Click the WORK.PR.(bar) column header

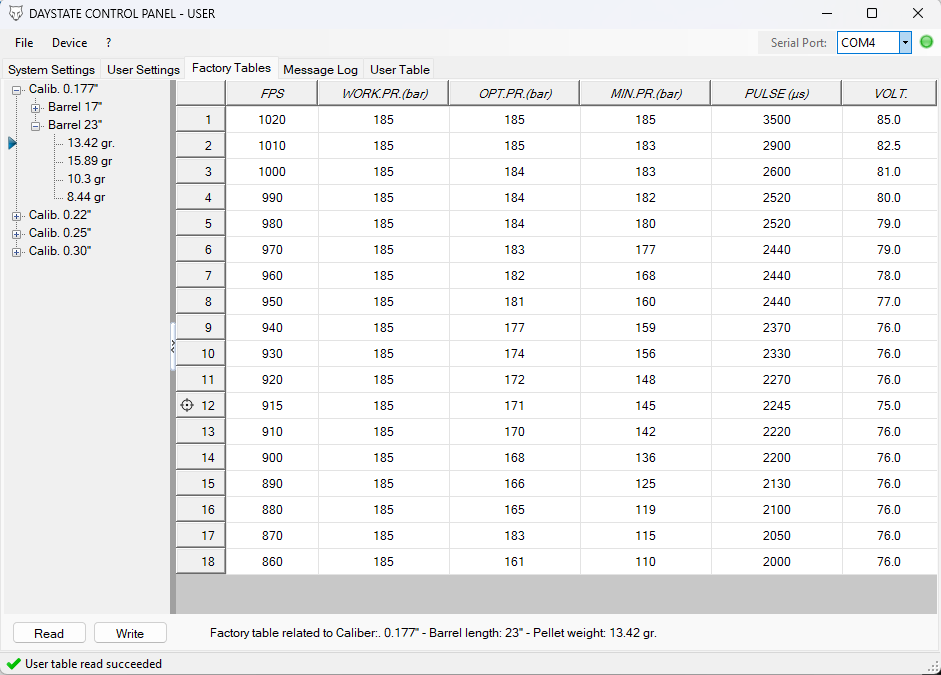coord(383,93)
